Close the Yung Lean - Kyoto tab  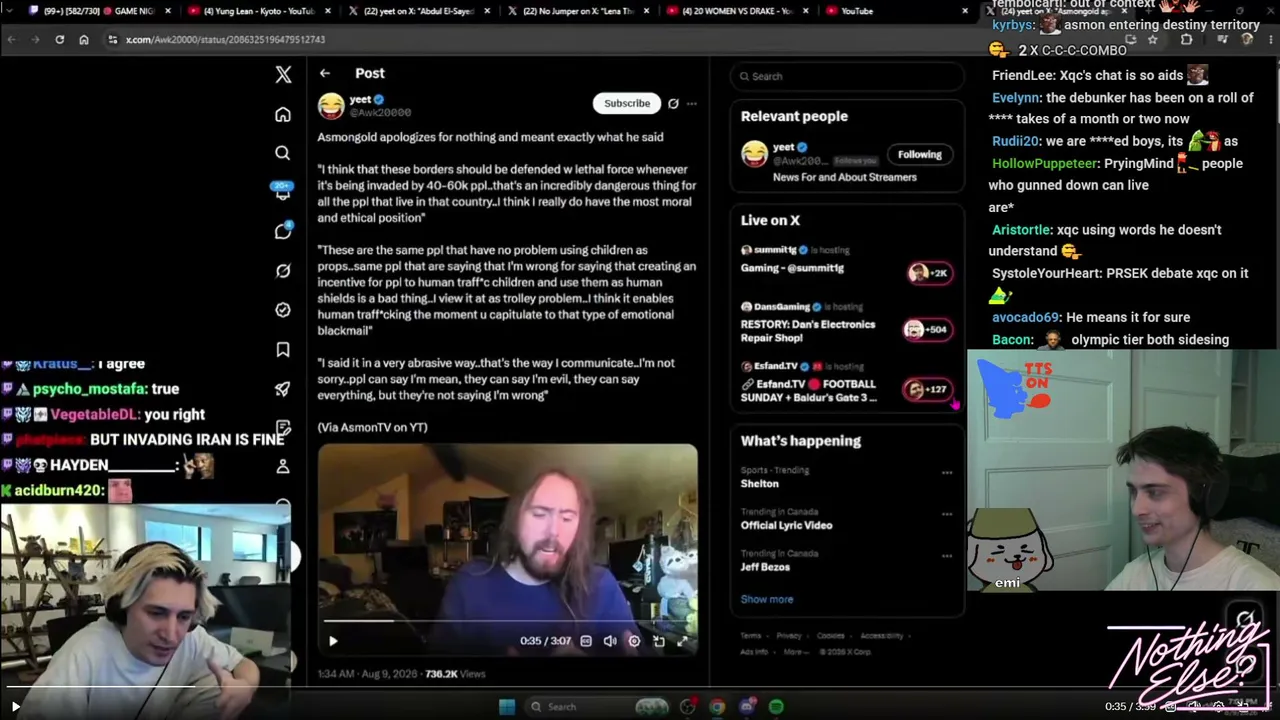pyautogui.click(x=327, y=11)
